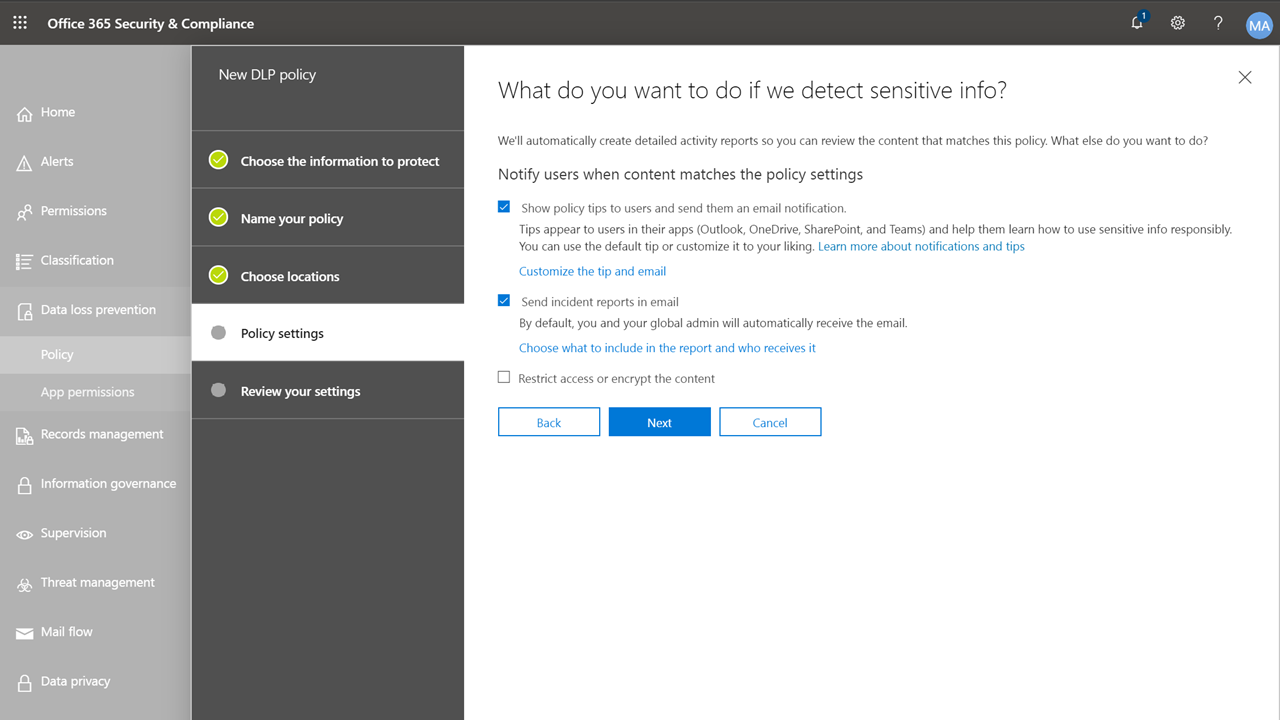Click the Classification list icon
Viewport: 1280px width, 720px height.
click(x=25, y=262)
